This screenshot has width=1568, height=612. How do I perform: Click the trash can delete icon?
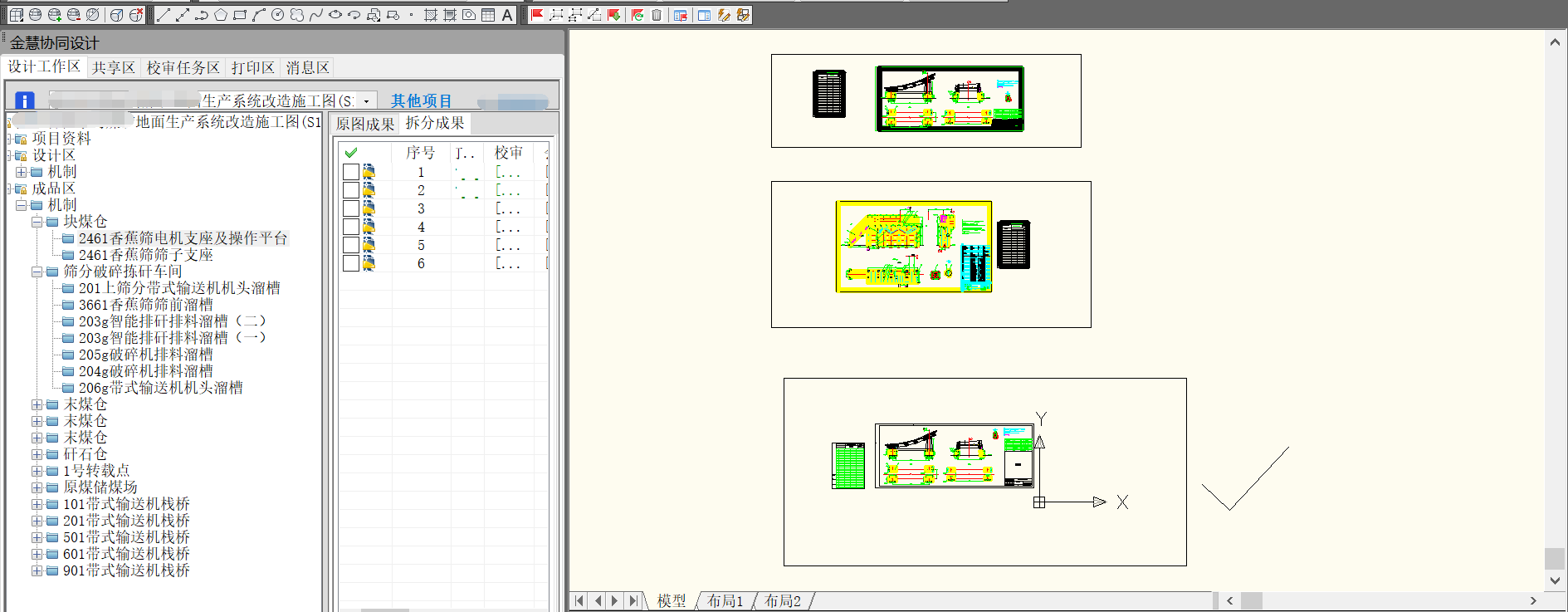point(657,15)
